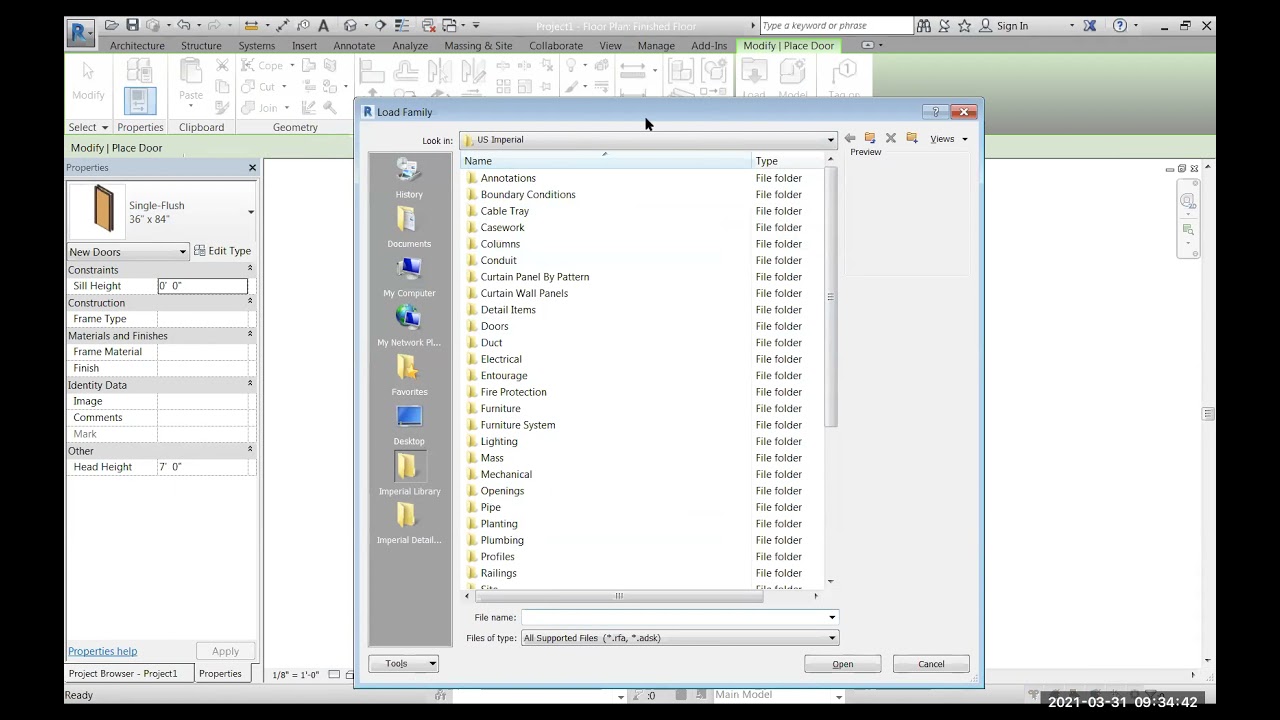Select the Annotations folder
1280x720 pixels.
508,178
